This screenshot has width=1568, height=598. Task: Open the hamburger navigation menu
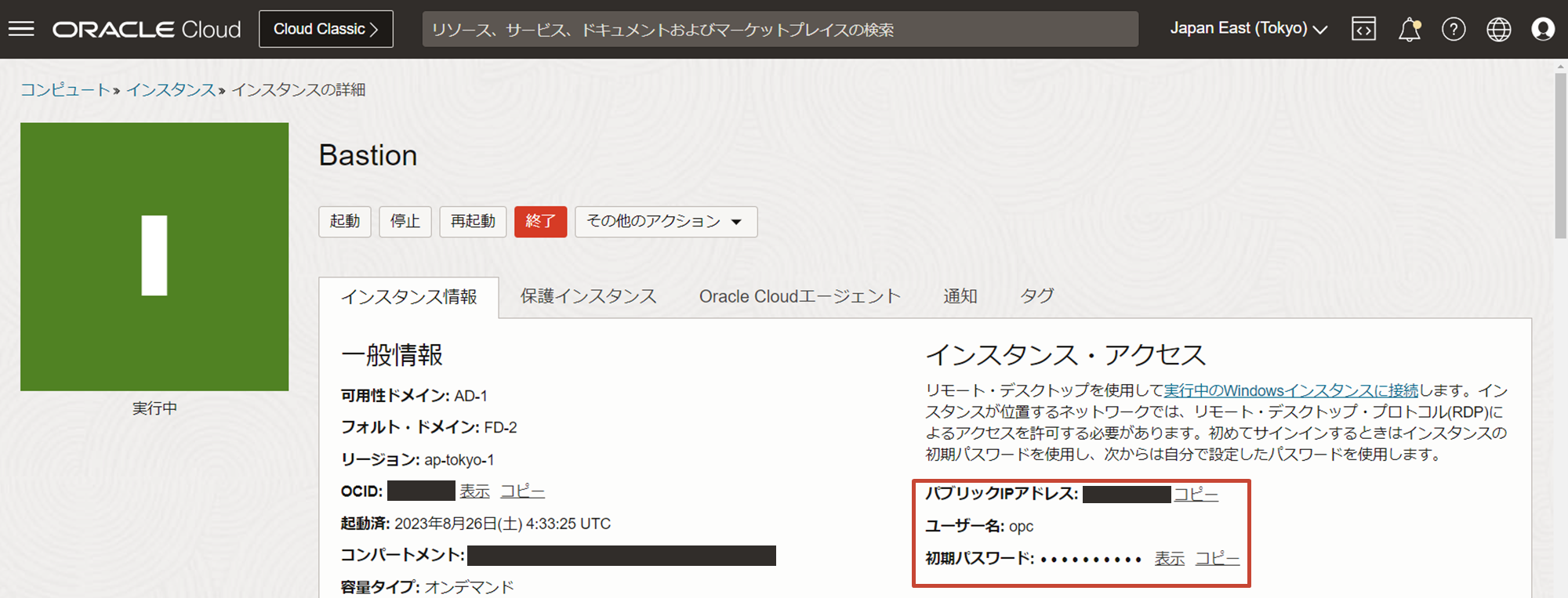tap(21, 29)
